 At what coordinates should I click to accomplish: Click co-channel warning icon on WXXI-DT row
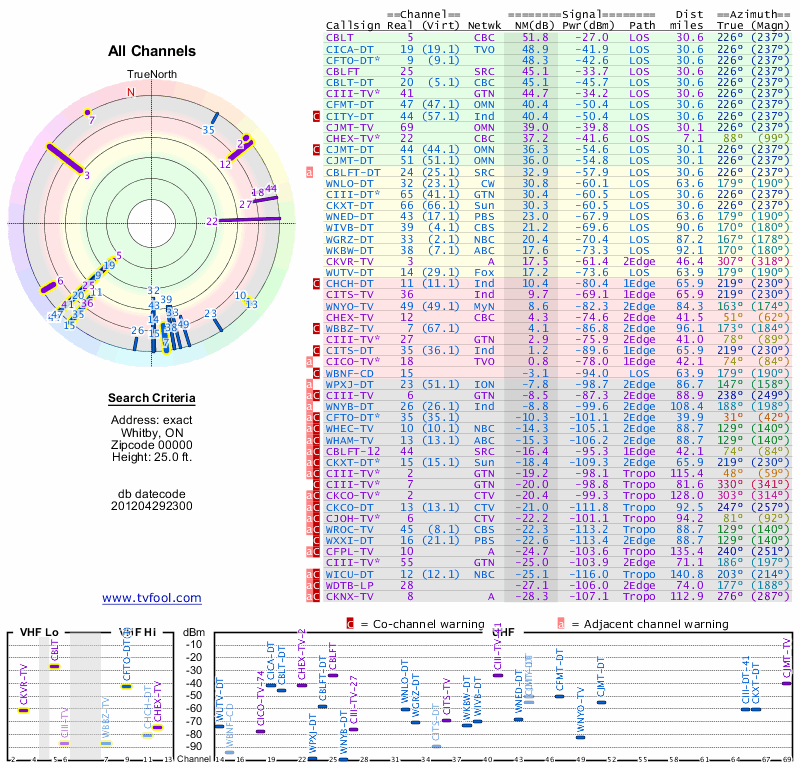pos(316,540)
